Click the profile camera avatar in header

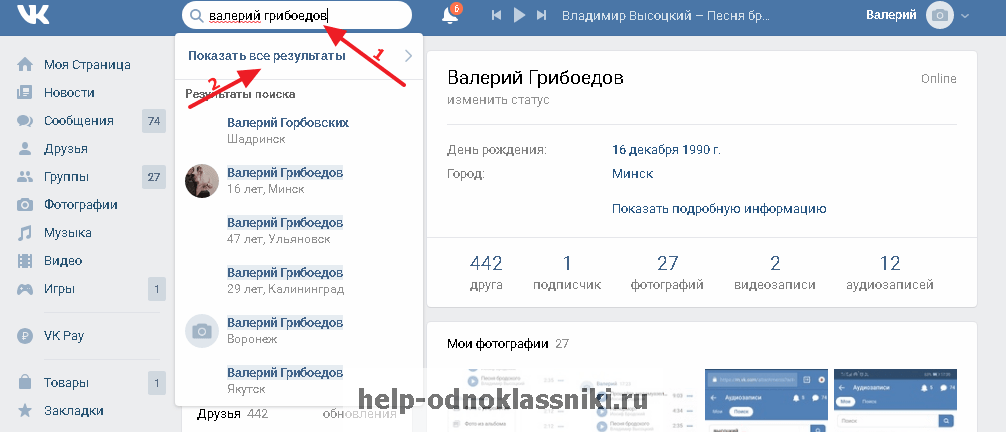pyautogui.click(x=940, y=15)
